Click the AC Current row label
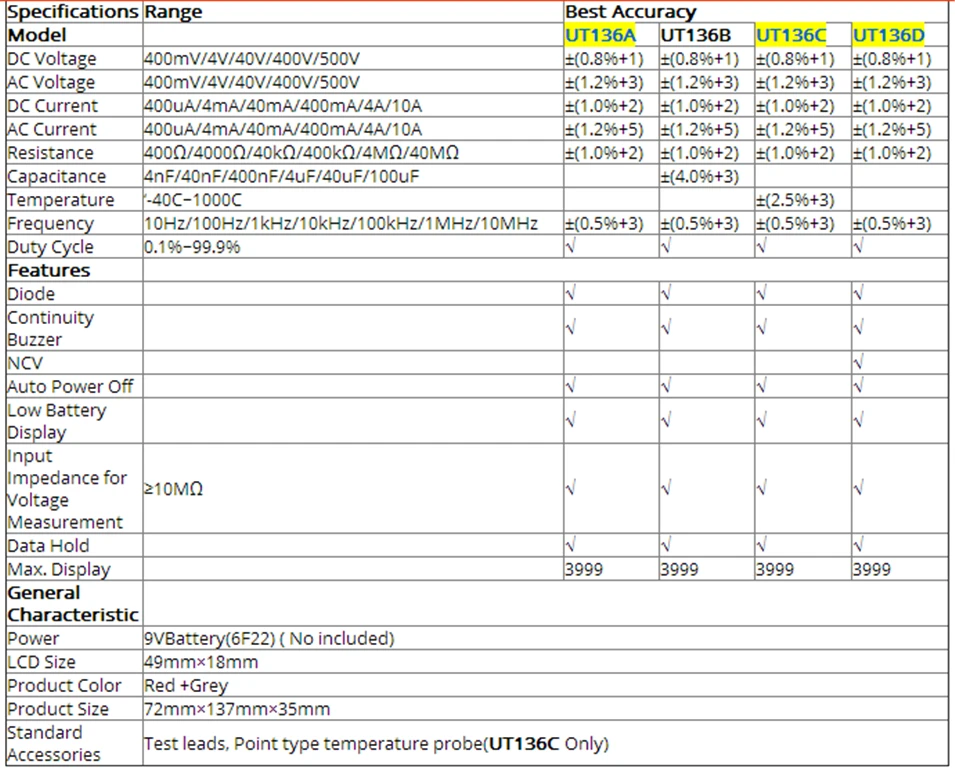 point(52,129)
